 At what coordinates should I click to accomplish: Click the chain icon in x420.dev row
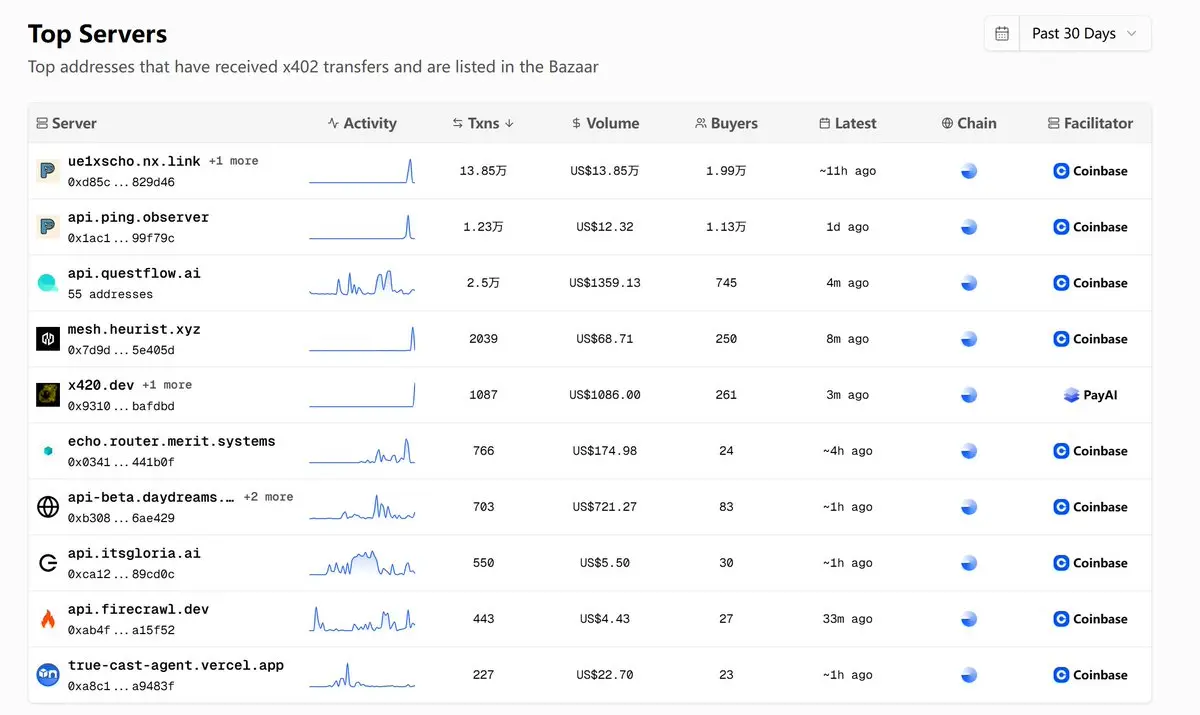[968, 395]
